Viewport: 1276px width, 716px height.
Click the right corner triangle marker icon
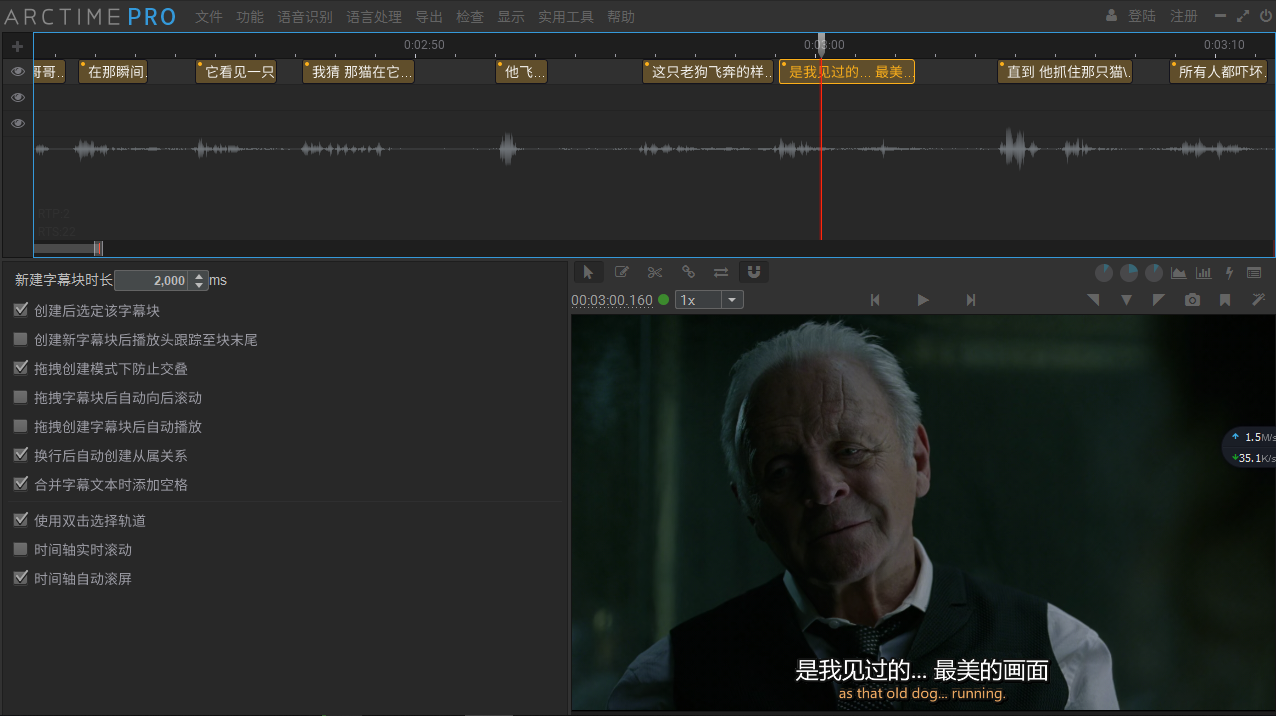click(1159, 300)
